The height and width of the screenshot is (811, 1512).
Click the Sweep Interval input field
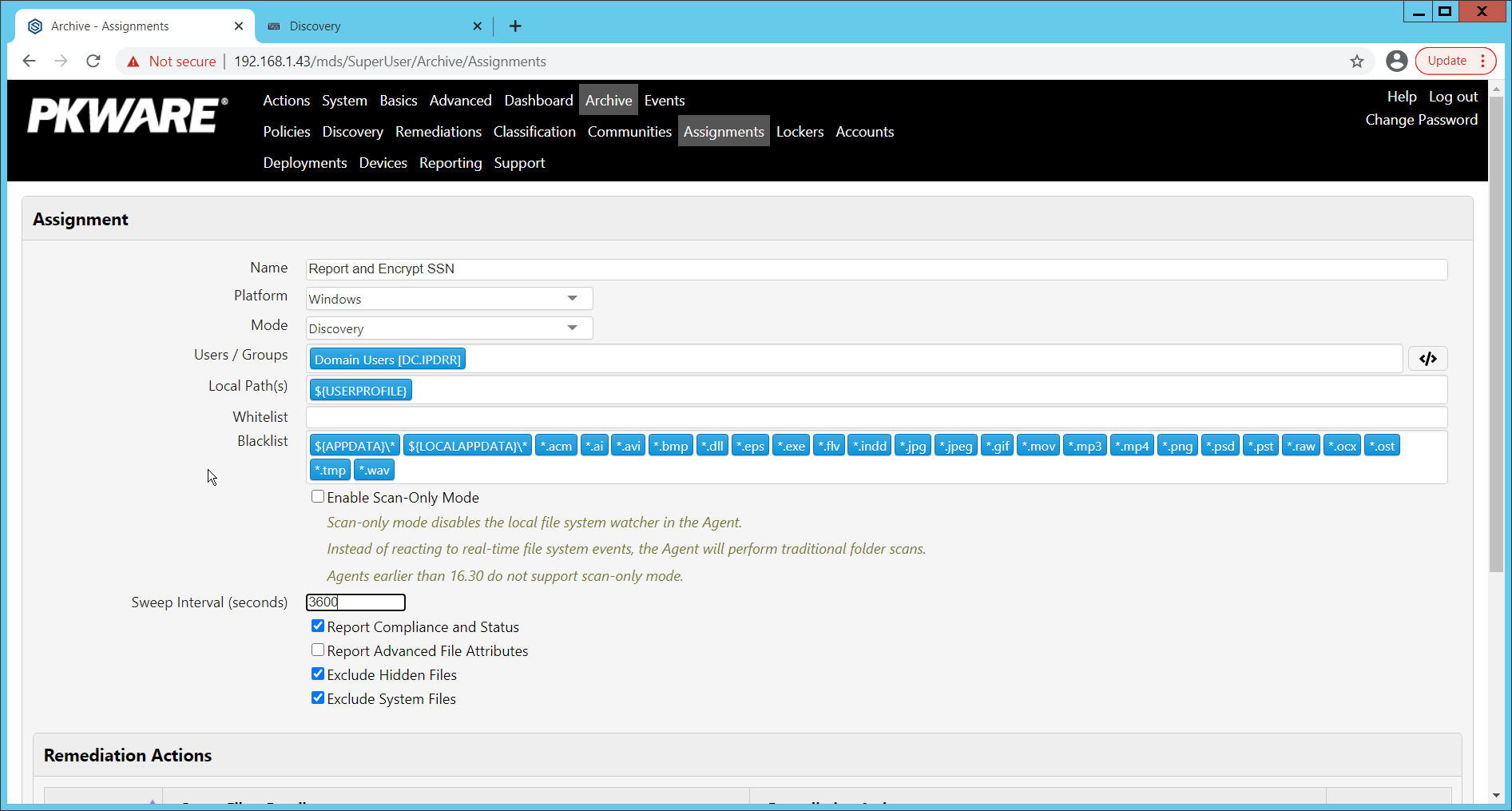[355, 602]
